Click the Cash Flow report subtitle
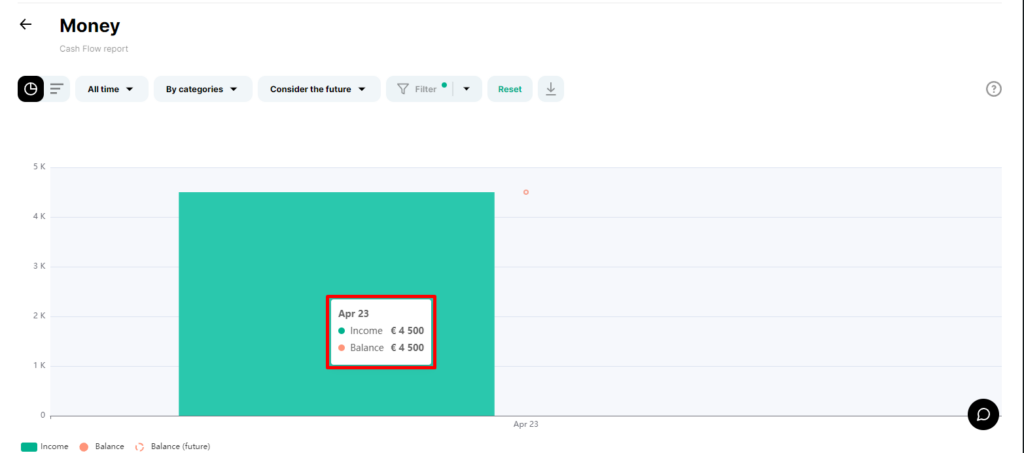1024x453 pixels. click(x=94, y=48)
